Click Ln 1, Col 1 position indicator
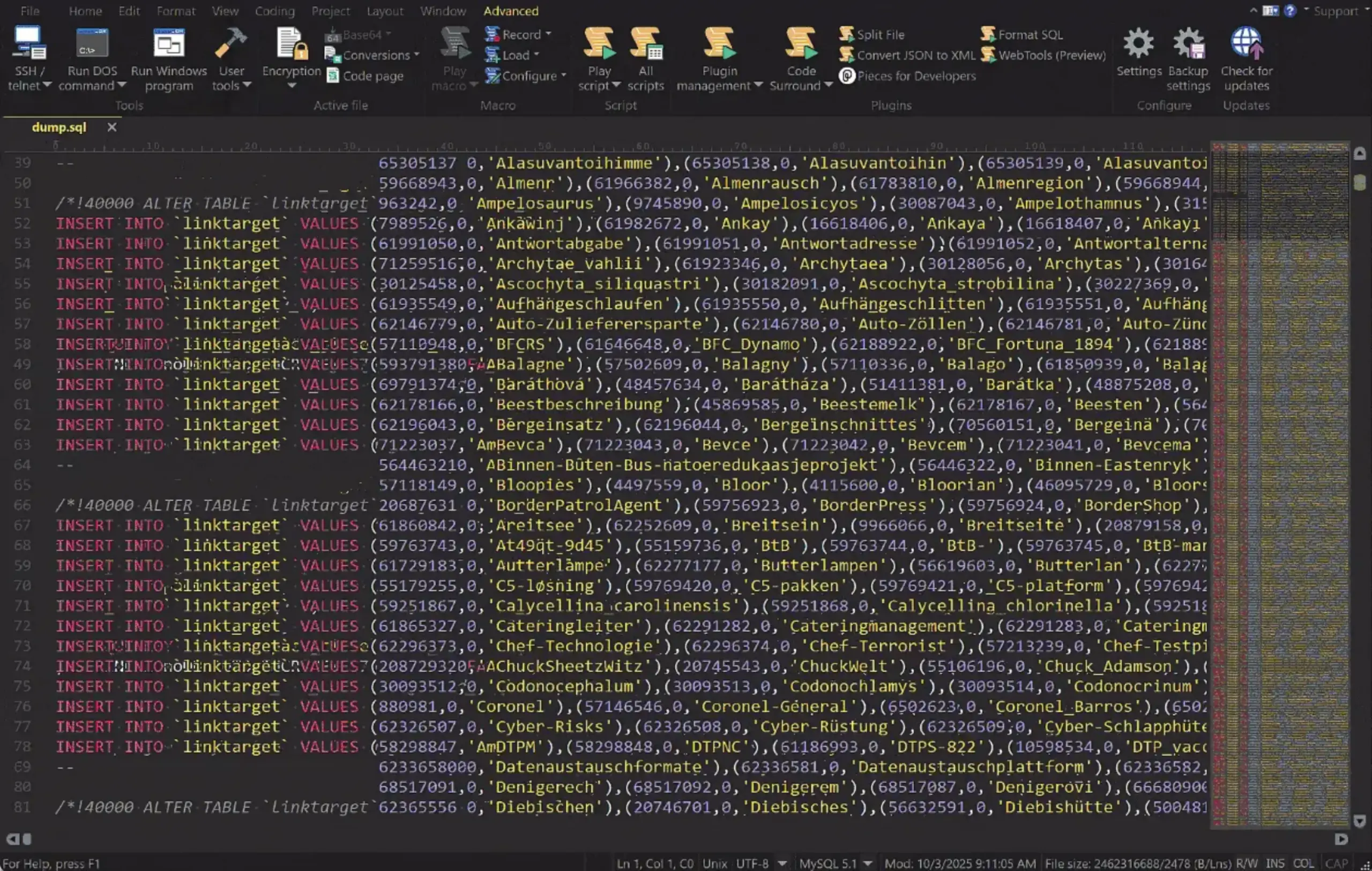 pos(654,864)
